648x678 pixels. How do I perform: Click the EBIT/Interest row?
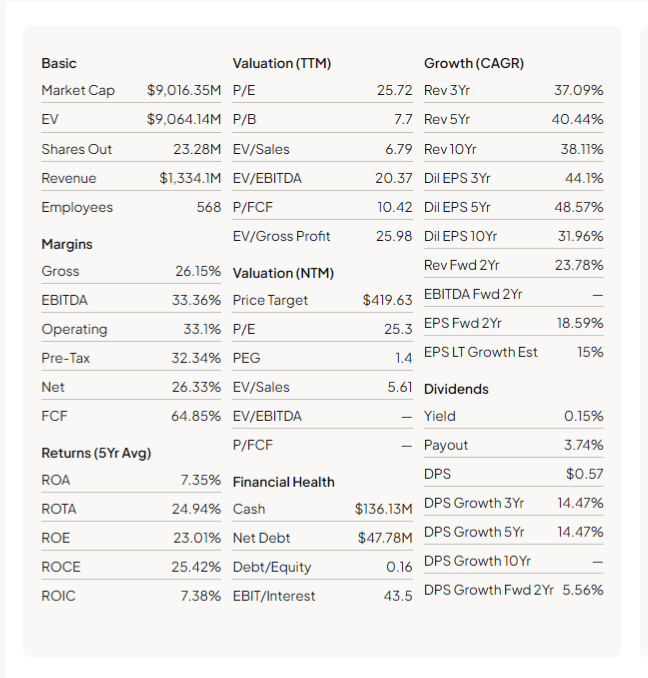(x=322, y=596)
